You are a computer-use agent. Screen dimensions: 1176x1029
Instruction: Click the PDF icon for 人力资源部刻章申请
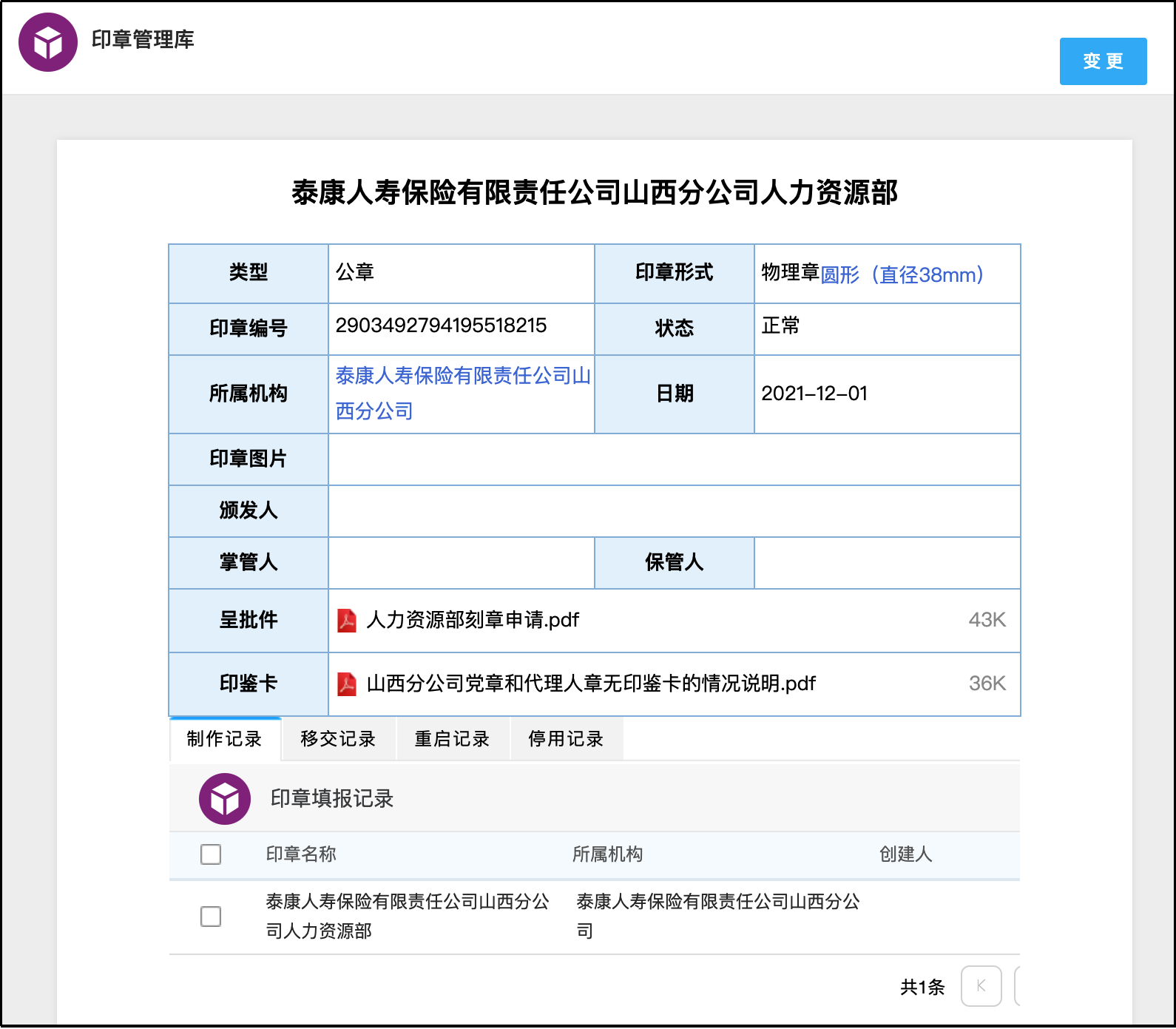pyautogui.click(x=347, y=620)
